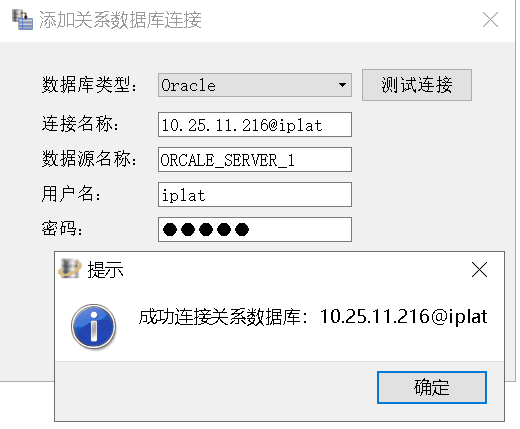Viewport: 520px width, 429px height.
Task: Click the 测试连接 button
Action: pos(417,85)
